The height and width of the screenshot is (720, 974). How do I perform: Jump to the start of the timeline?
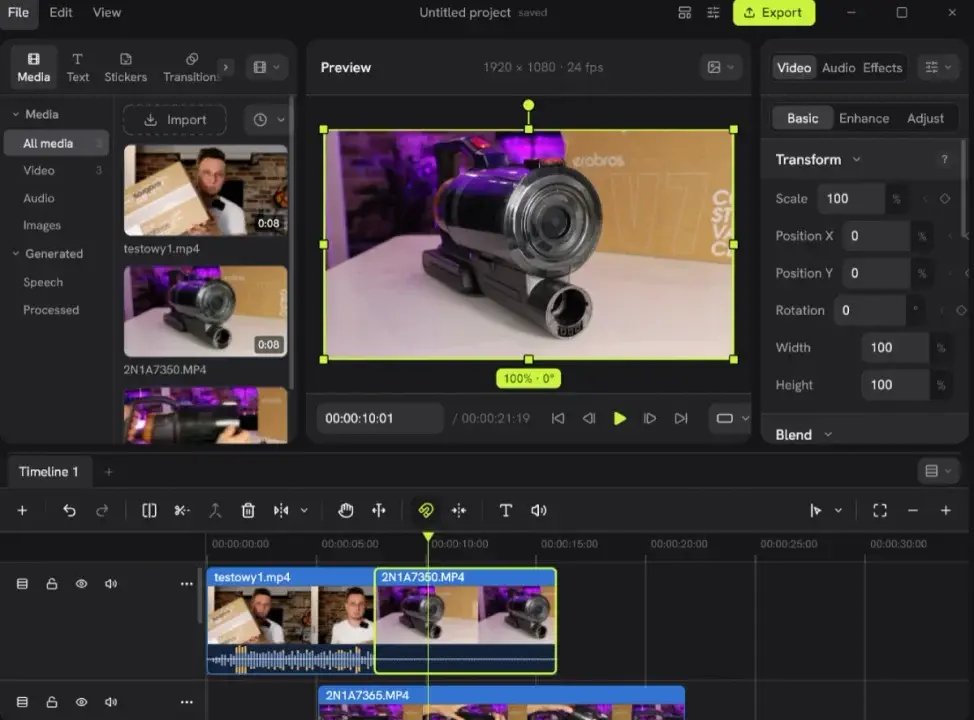click(558, 419)
